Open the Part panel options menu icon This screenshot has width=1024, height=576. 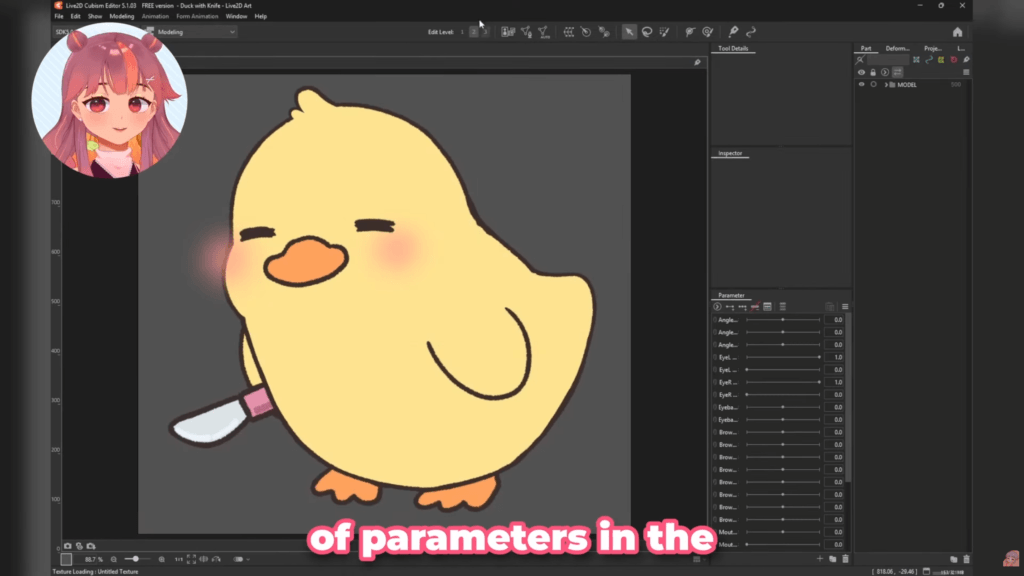click(967, 72)
